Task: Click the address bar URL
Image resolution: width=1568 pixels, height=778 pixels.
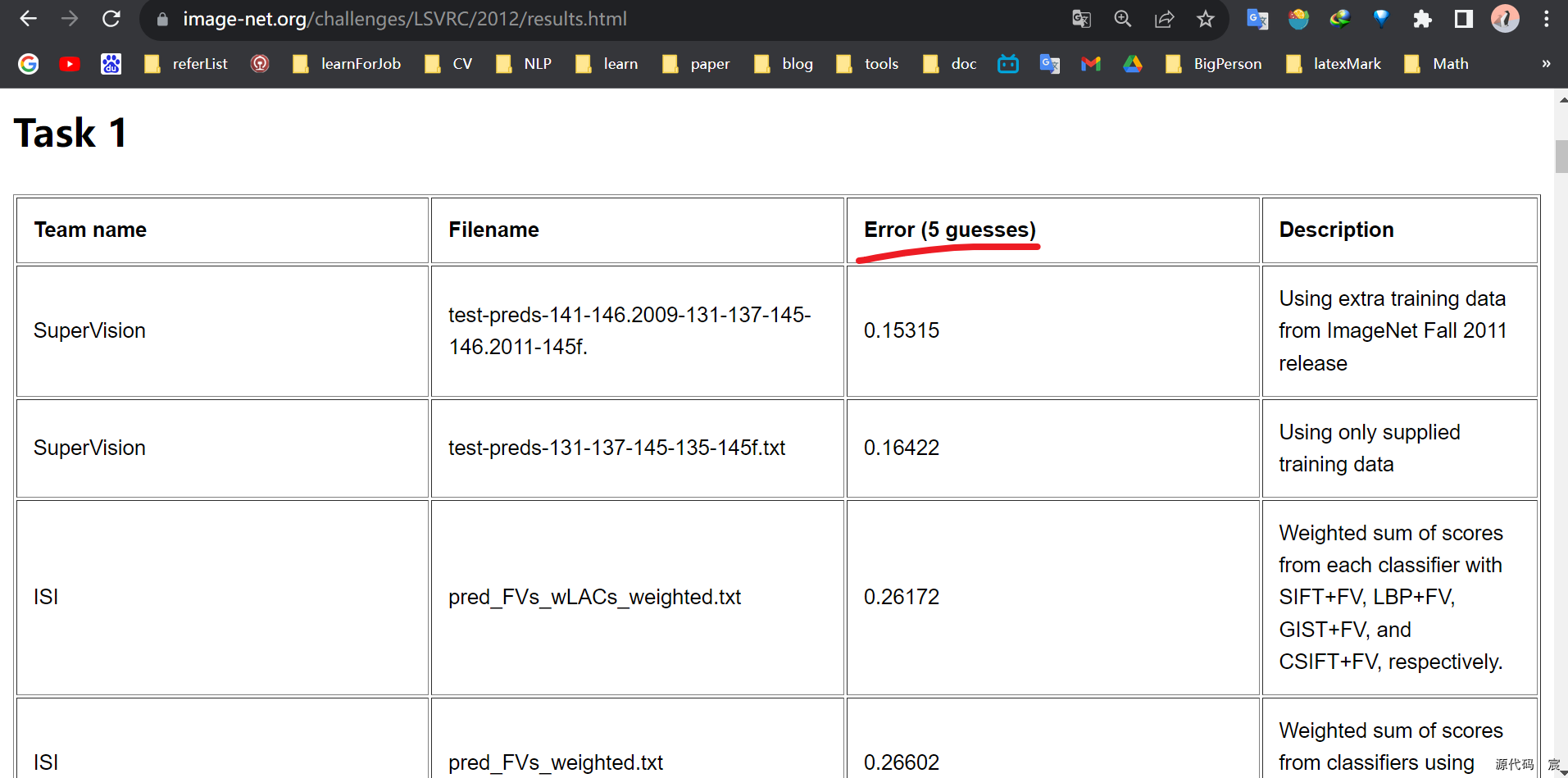Action: [405, 19]
